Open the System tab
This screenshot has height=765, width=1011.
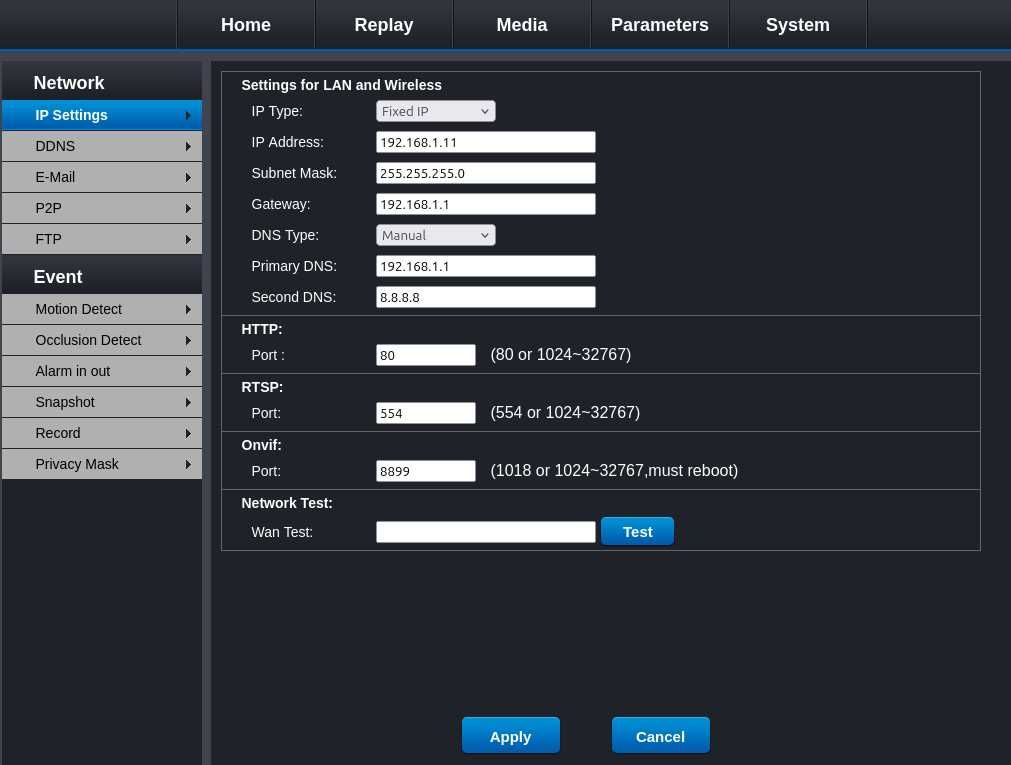798,25
